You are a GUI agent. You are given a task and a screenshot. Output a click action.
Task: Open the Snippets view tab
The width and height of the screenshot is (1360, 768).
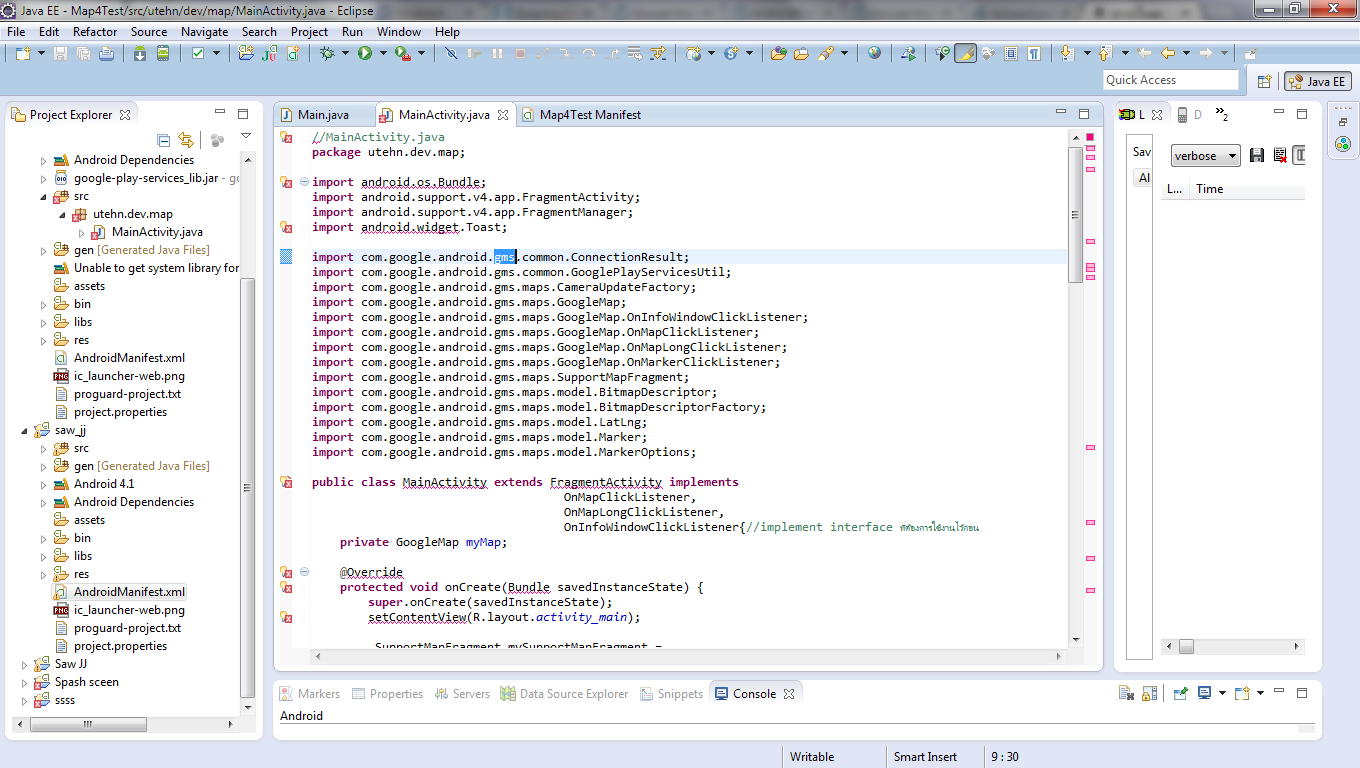click(x=670, y=693)
